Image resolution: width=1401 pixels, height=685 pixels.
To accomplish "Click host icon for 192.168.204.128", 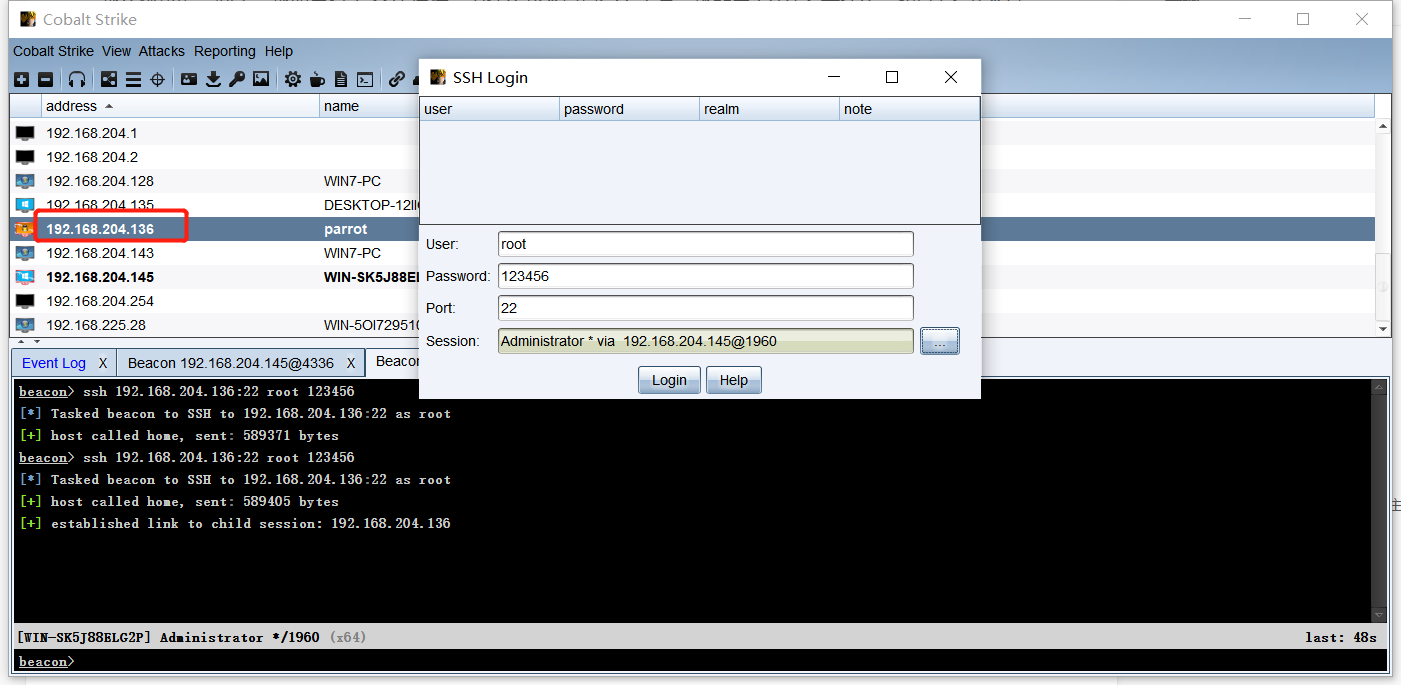I will 25,181.
